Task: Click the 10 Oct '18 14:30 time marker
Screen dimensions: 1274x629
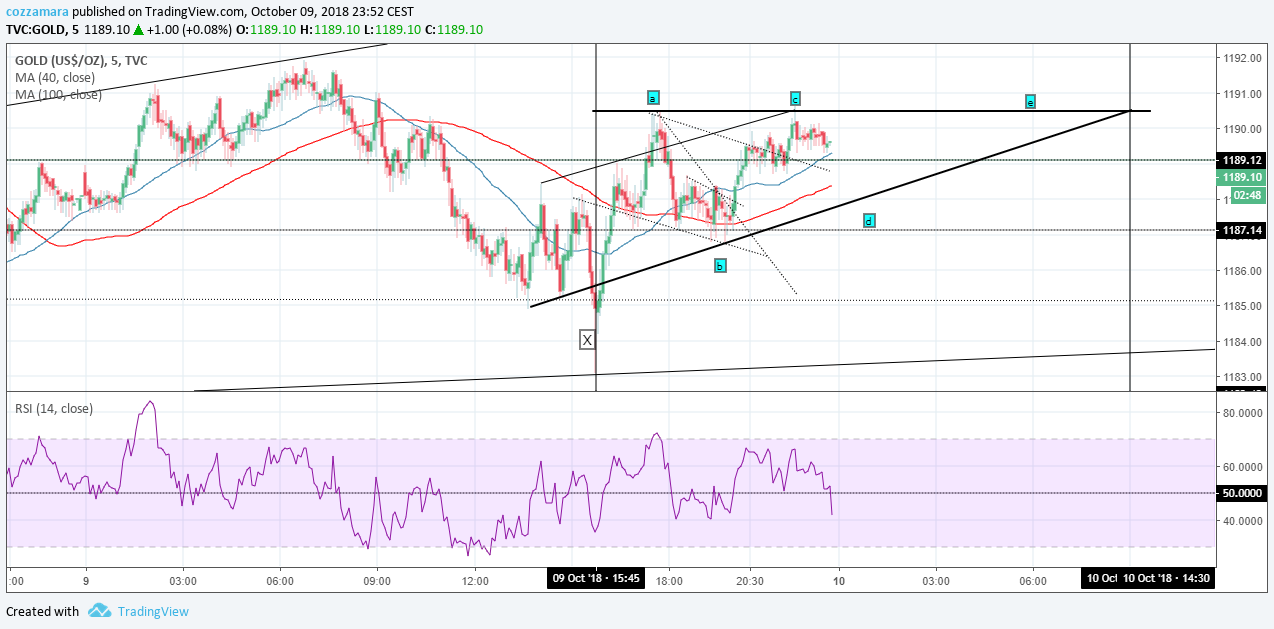Action: click(x=1165, y=578)
